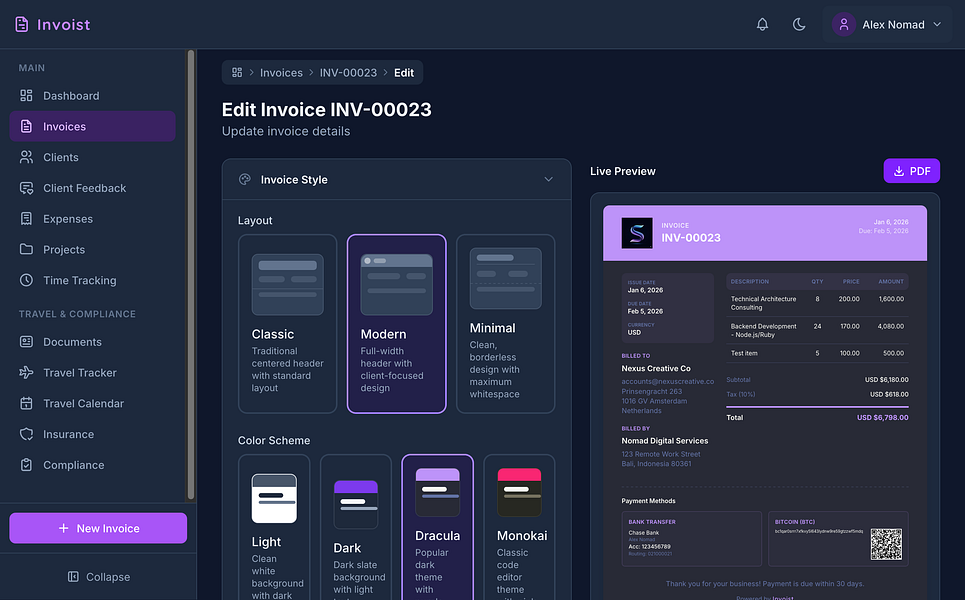Choose the Light color scheme
Image resolution: width=965 pixels, height=600 pixels.
click(274, 527)
